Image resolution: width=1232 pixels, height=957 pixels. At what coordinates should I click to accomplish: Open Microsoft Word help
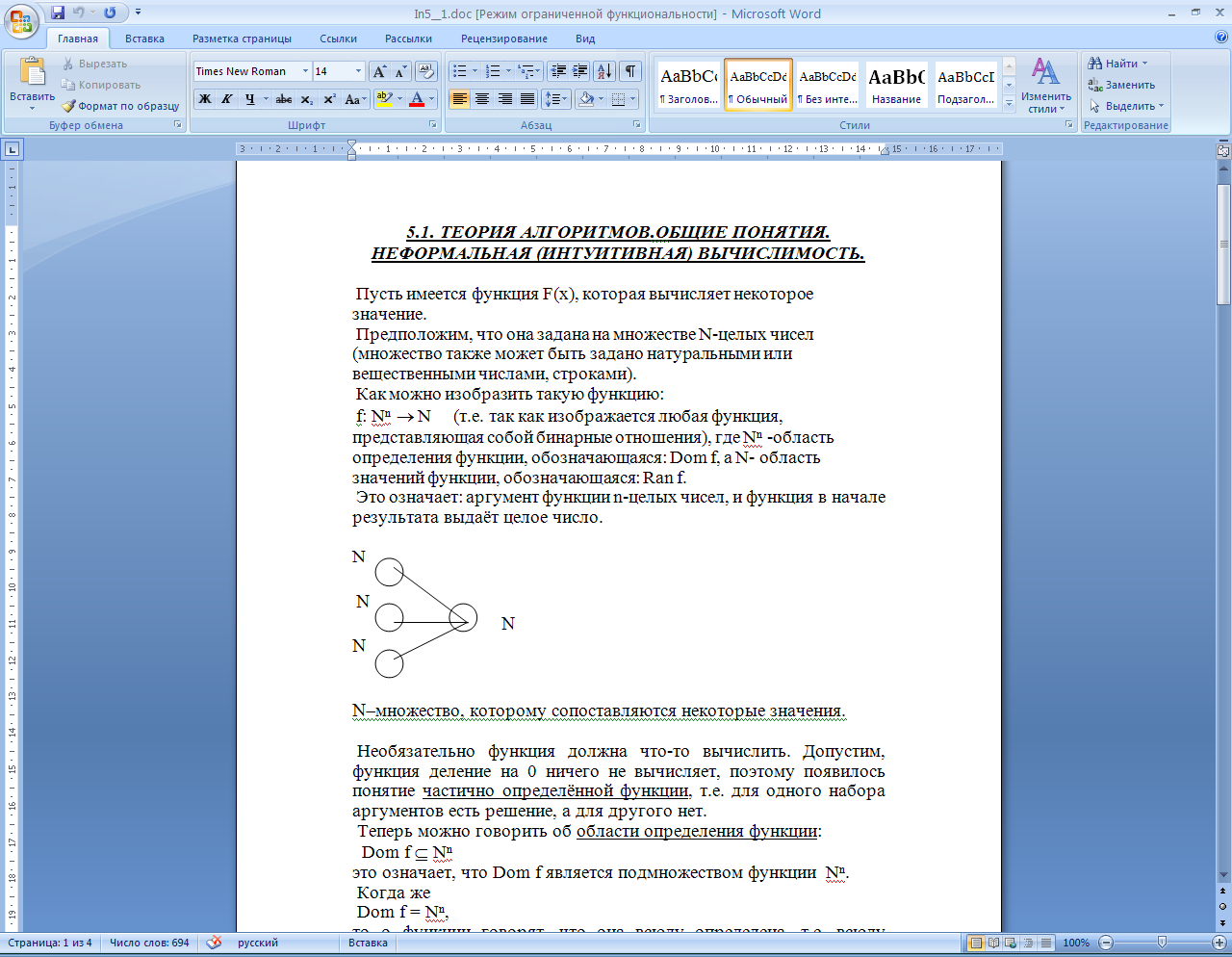(x=1221, y=38)
